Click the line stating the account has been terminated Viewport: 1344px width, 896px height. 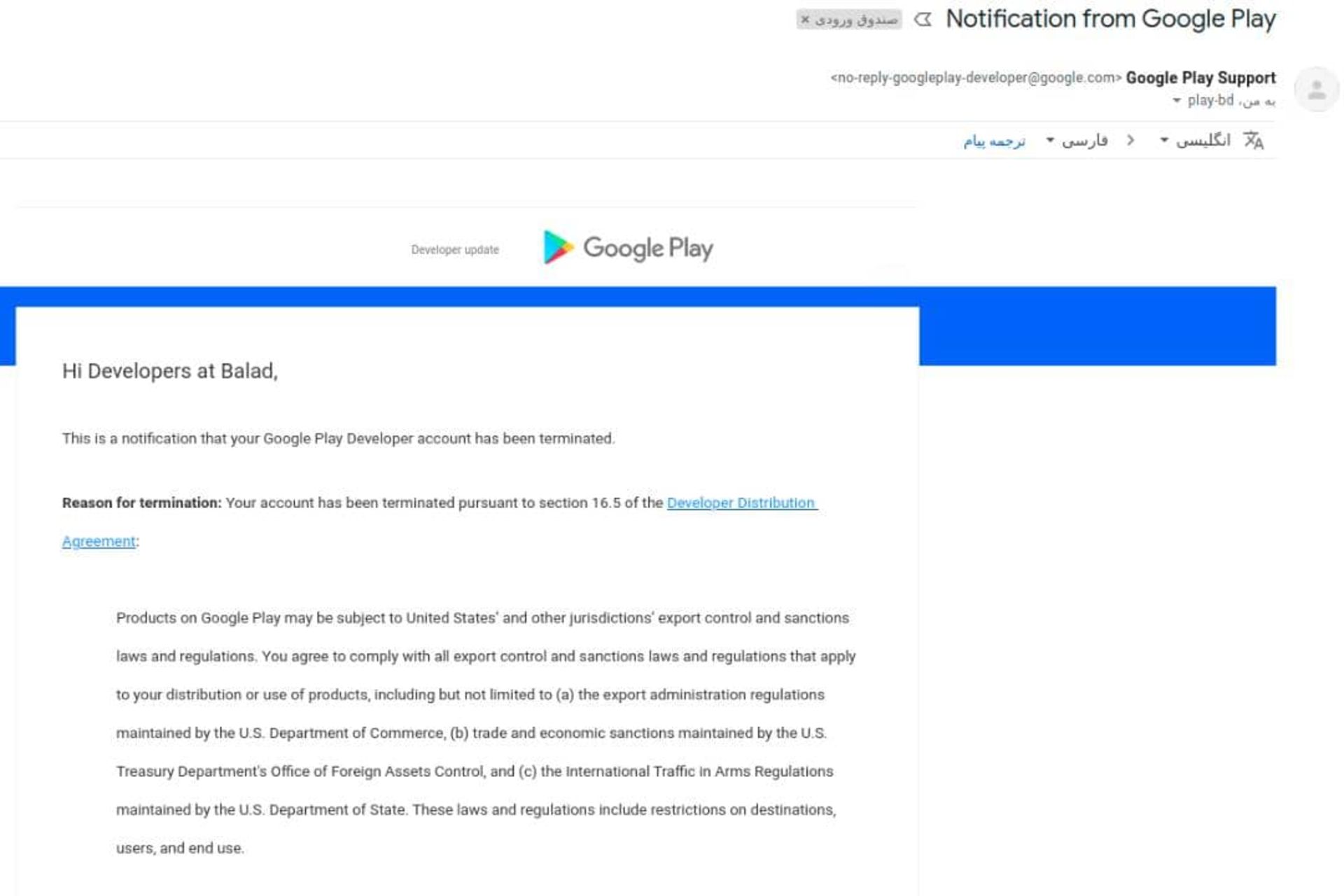click(339, 439)
